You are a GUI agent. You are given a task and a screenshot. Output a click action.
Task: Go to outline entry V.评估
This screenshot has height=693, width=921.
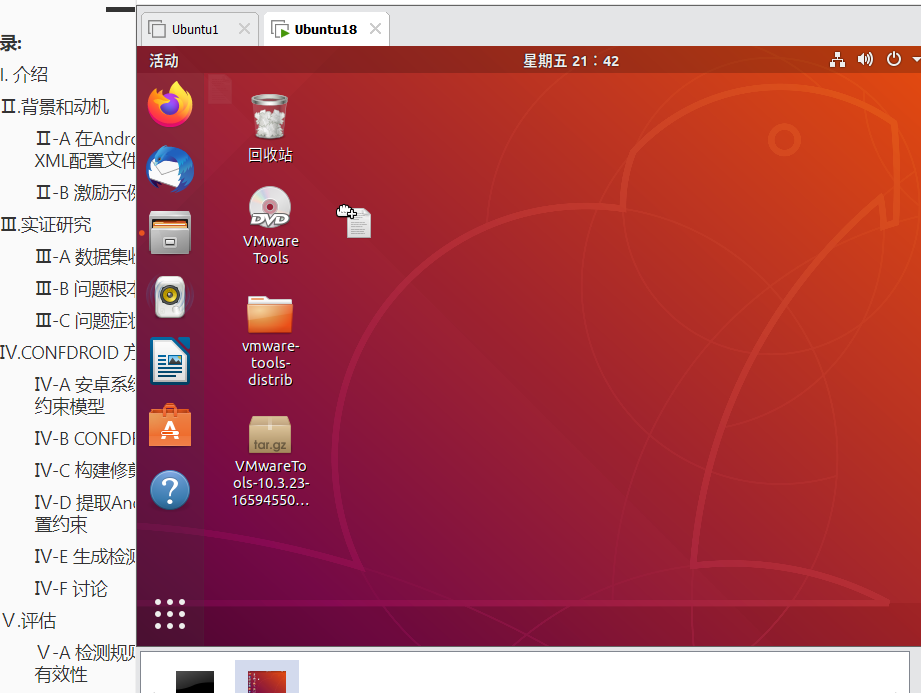coord(29,621)
